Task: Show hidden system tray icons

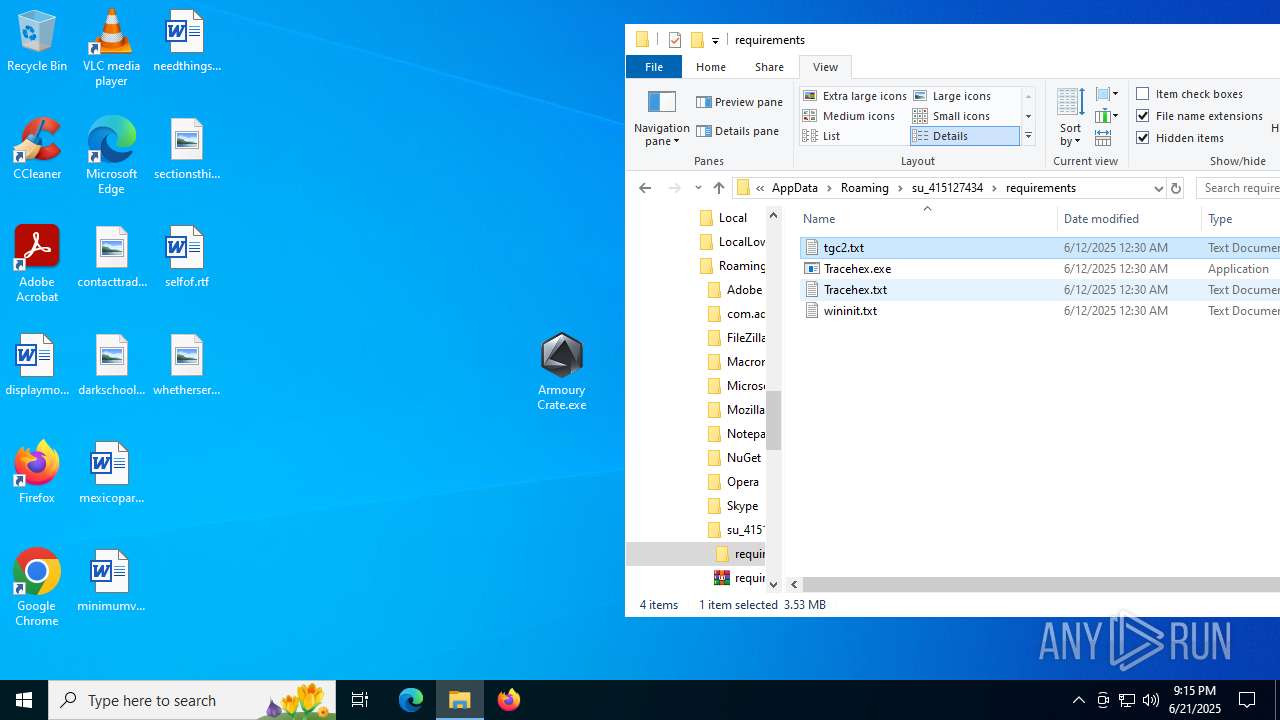Action: coord(1078,700)
